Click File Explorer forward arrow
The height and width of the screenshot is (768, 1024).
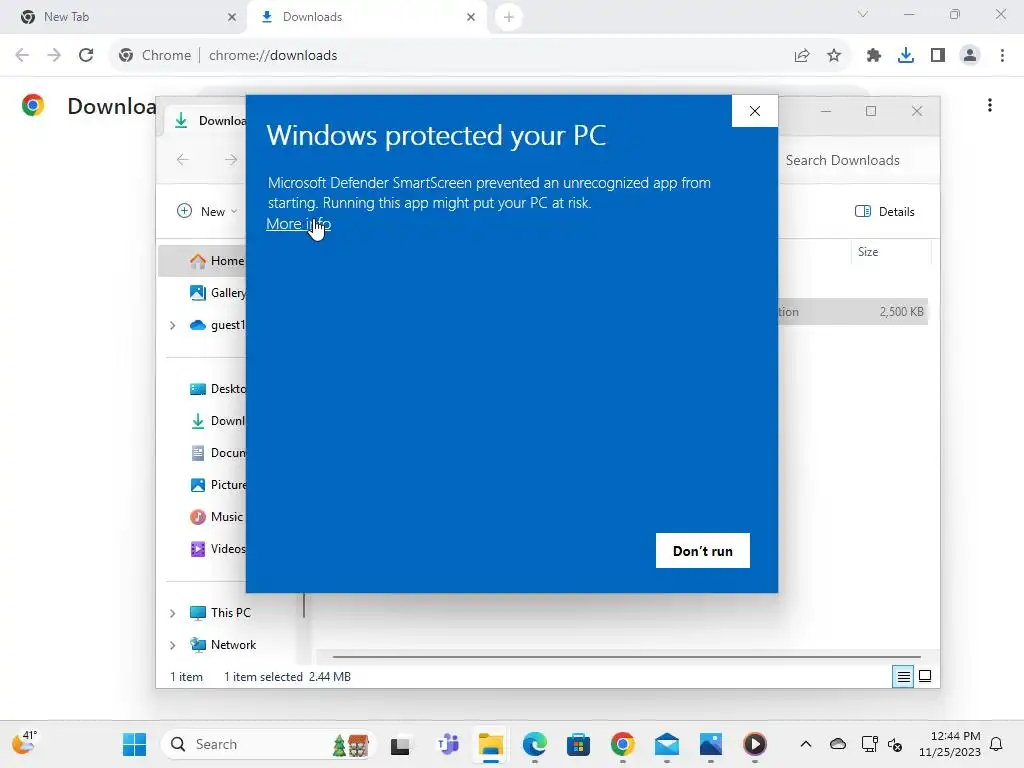[x=231, y=160]
